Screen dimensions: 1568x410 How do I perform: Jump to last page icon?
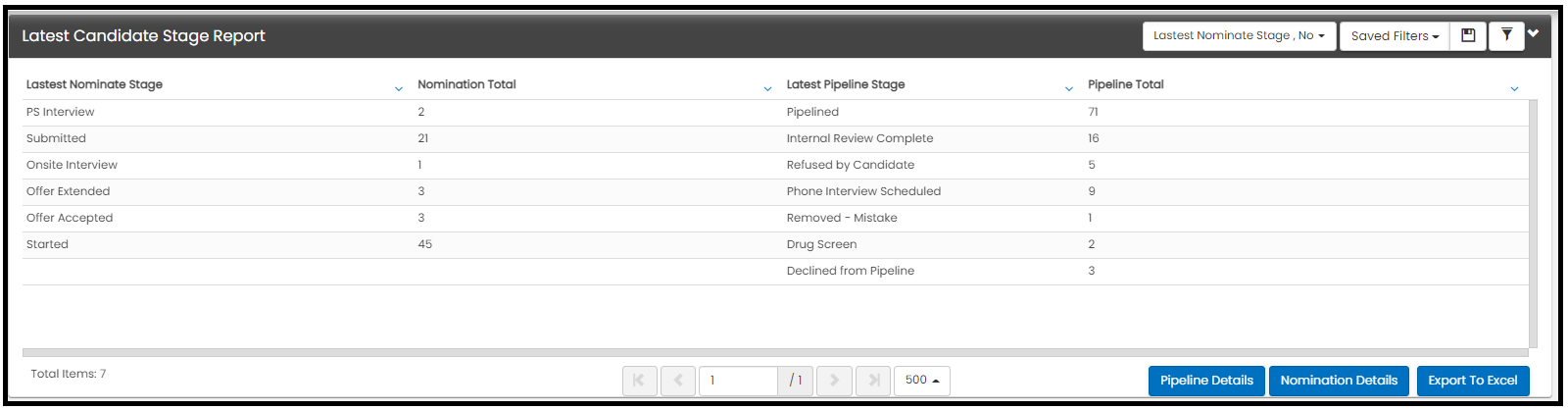(873, 381)
